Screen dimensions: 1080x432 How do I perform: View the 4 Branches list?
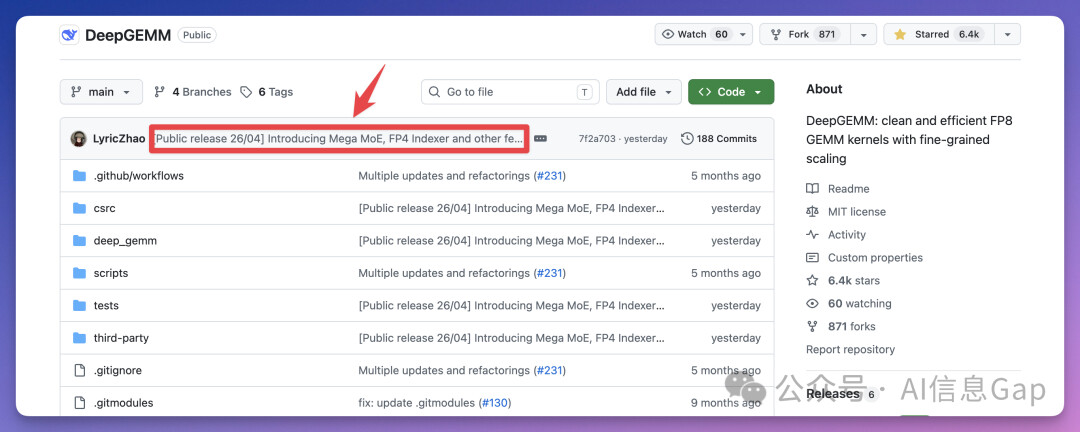[x=192, y=92]
